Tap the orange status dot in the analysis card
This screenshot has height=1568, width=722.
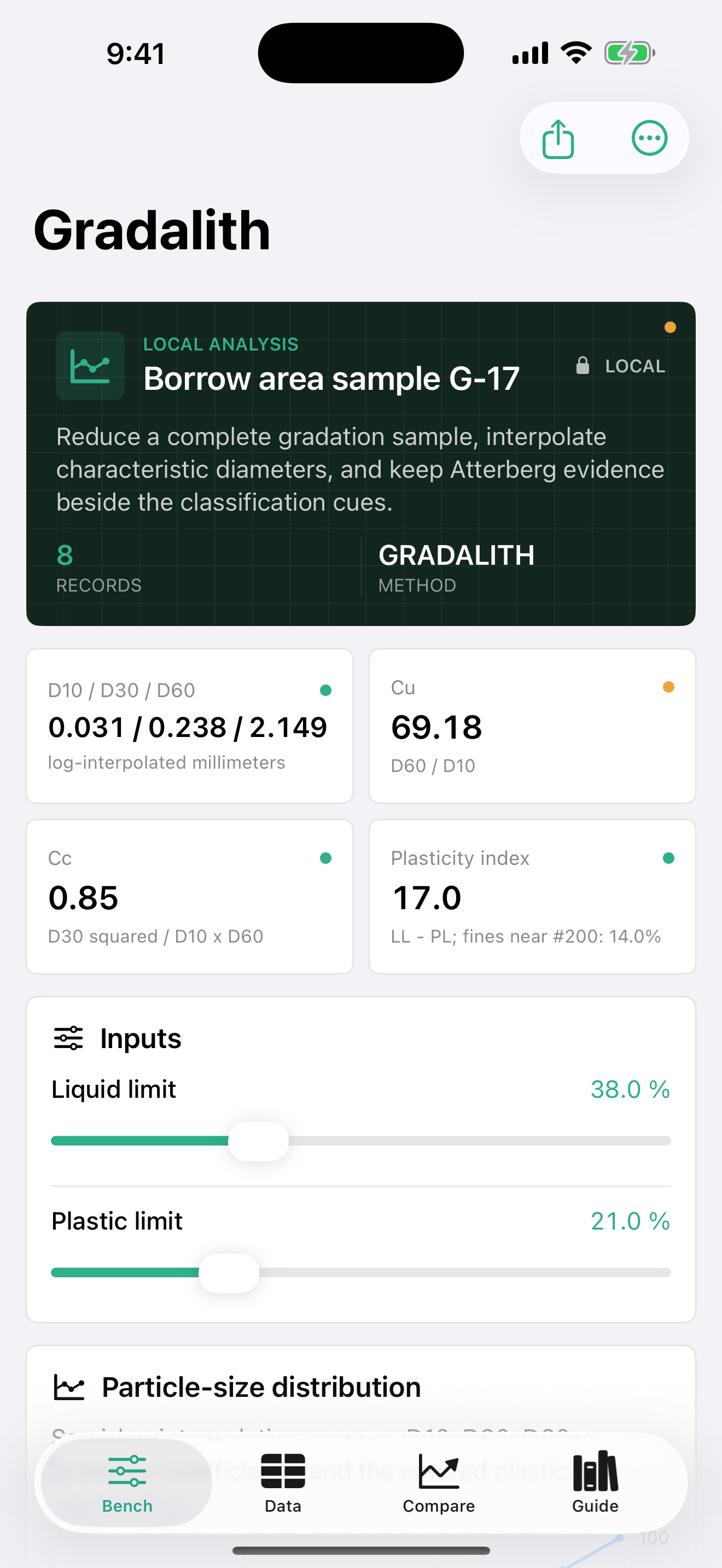click(669, 327)
